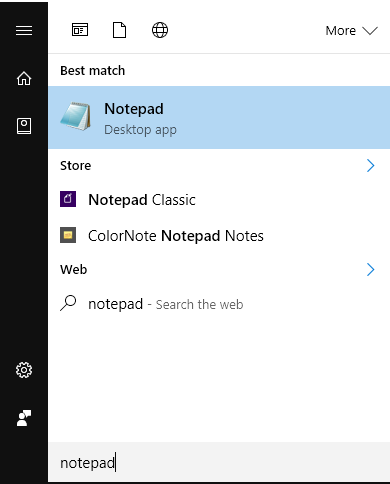Viewport: 390px width, 484px height.
Task: Expand the More filters dropdown
Action: point(351,31)
